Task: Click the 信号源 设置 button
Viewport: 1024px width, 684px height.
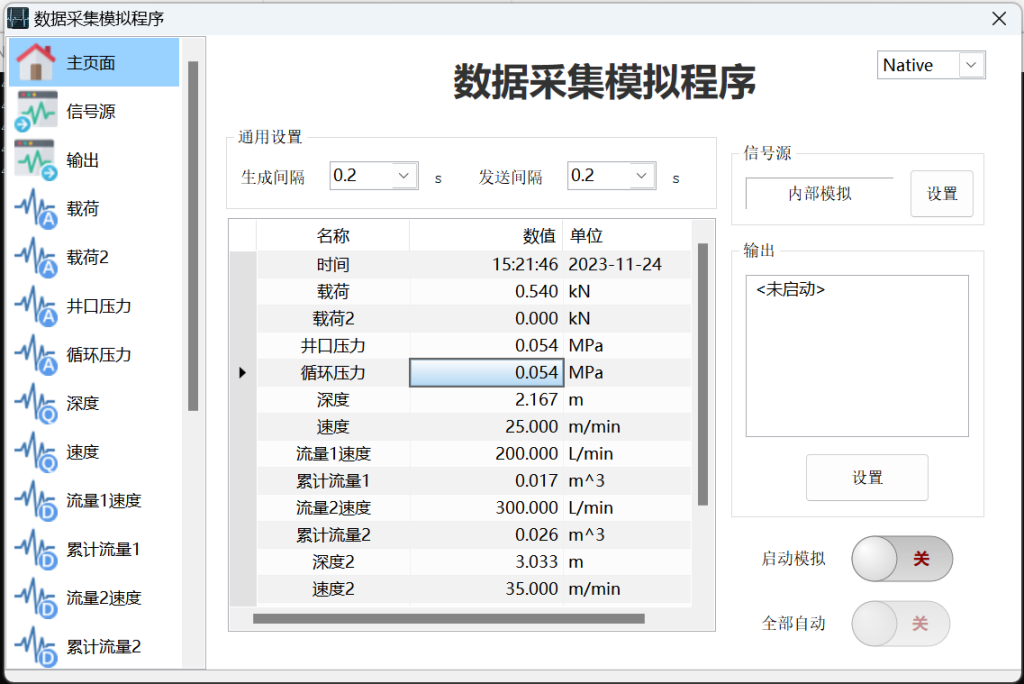Action: pyautogui.click(x=941, y=194)
